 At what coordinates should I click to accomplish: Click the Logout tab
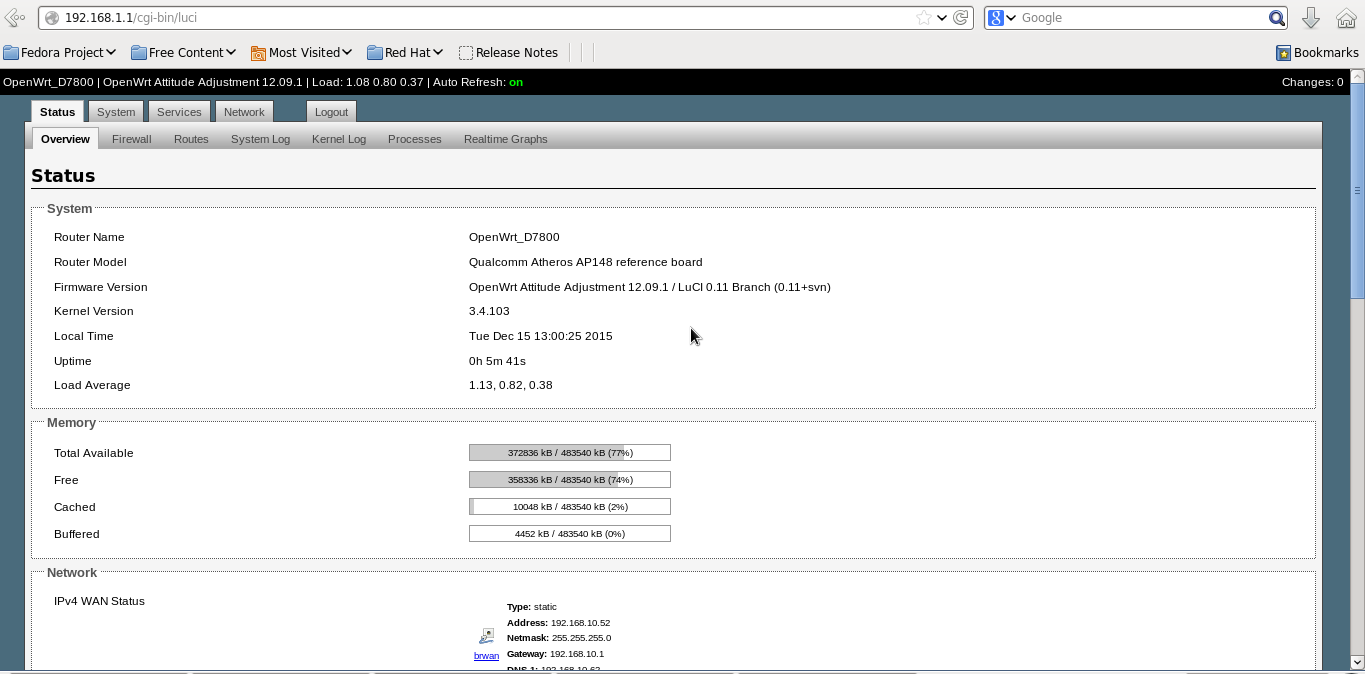331,112
